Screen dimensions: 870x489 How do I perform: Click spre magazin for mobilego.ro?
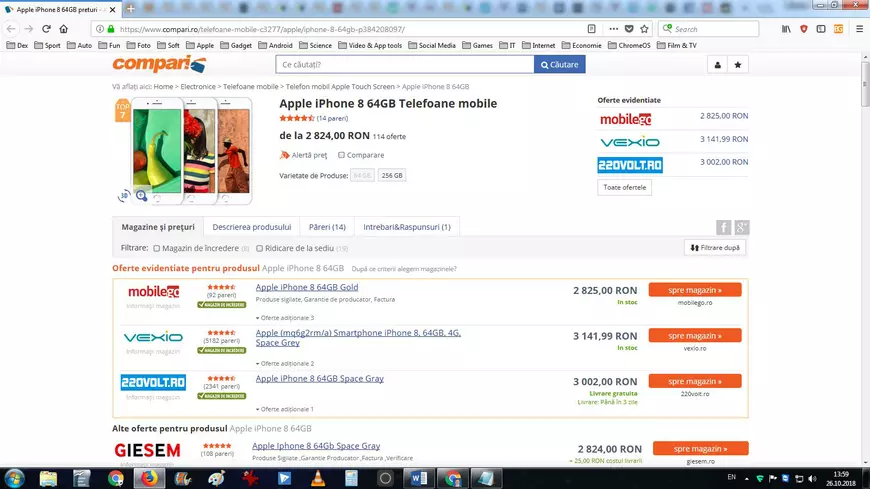pos(695,290)
